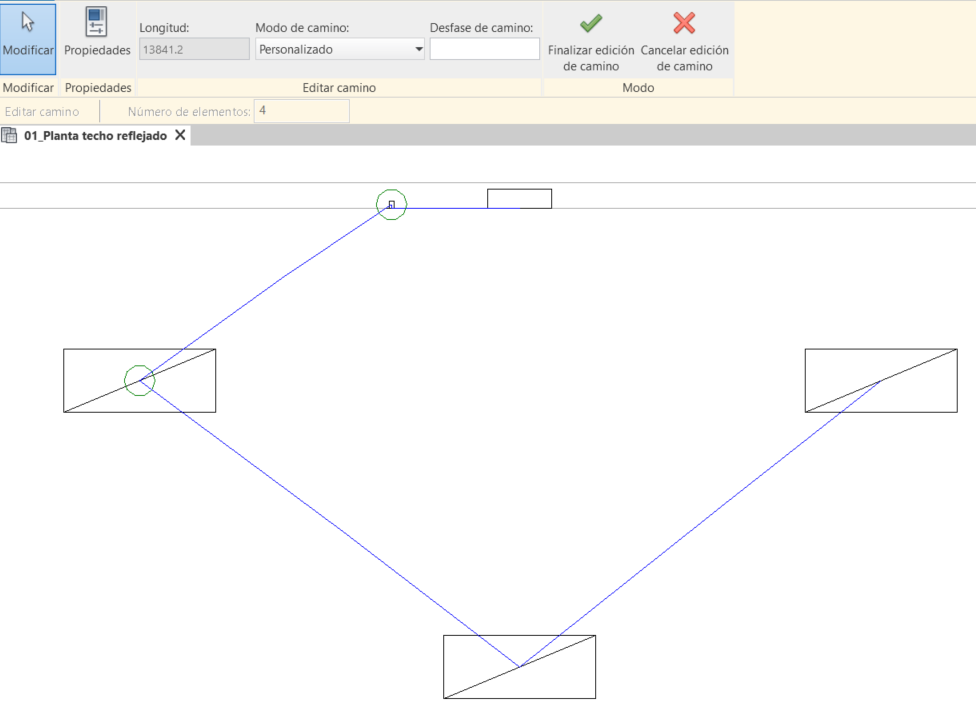976x721 pixels.
Task: Click the Número de elementos field
Action: (302, 111)
